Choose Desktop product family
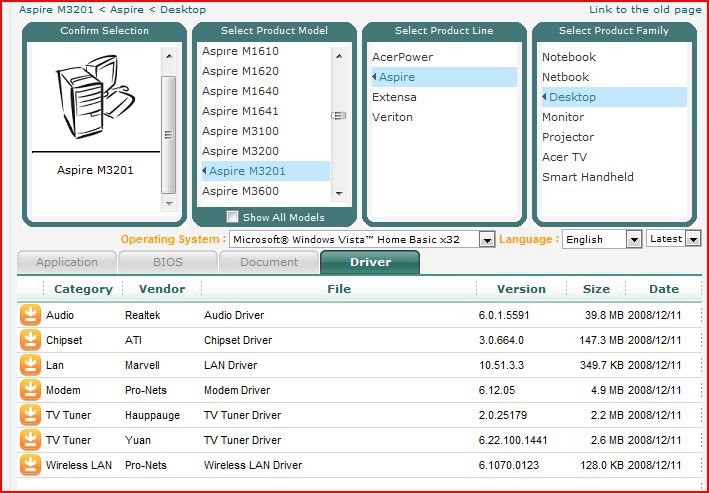The width and height of the screenshot is (709, 493). (x=614, y=97)
